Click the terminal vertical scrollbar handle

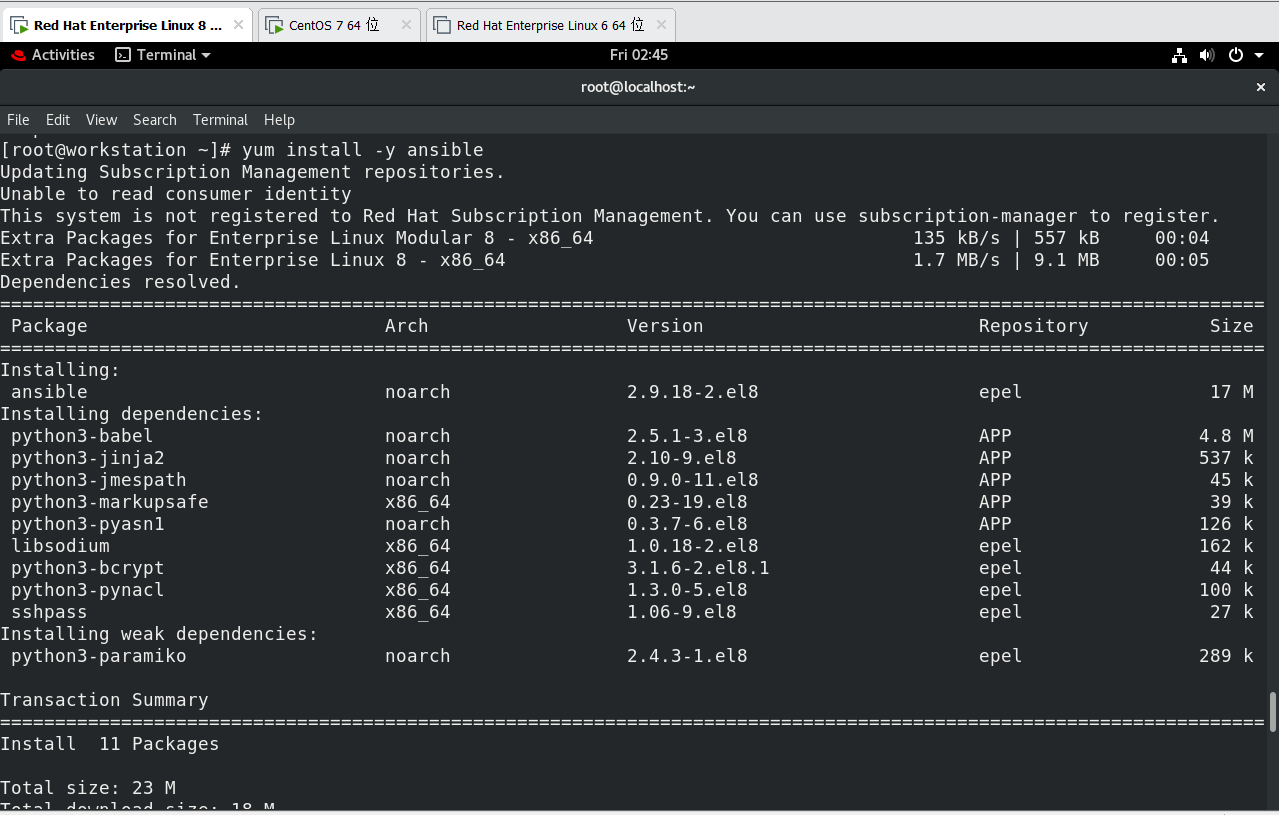click(1273, 712)
